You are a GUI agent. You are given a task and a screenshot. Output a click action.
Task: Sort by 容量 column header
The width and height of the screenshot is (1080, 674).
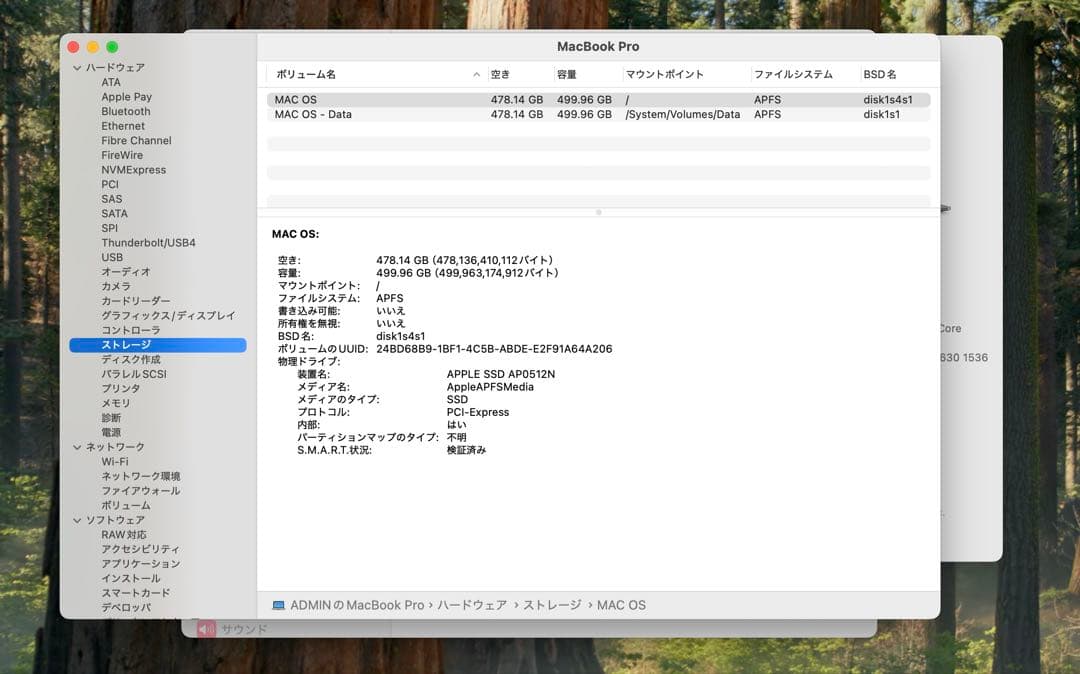click(x=567, y=74)
